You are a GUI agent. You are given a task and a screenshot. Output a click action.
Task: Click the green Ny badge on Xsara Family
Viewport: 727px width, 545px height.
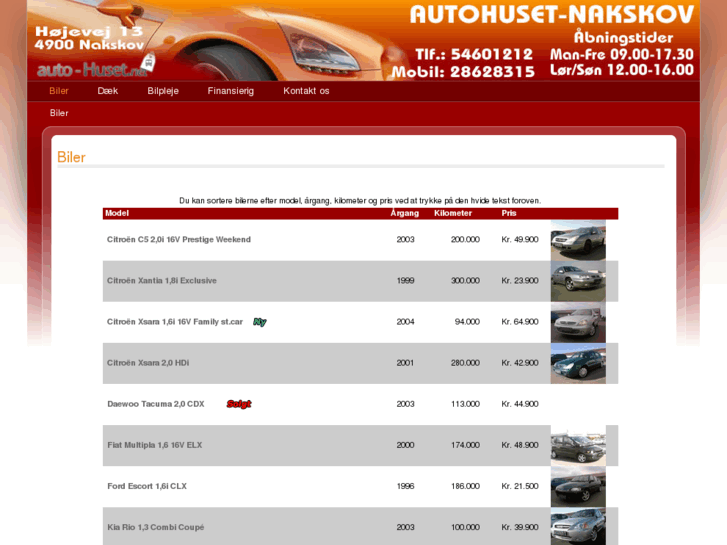pyautogui.click(x=260, y=322)
